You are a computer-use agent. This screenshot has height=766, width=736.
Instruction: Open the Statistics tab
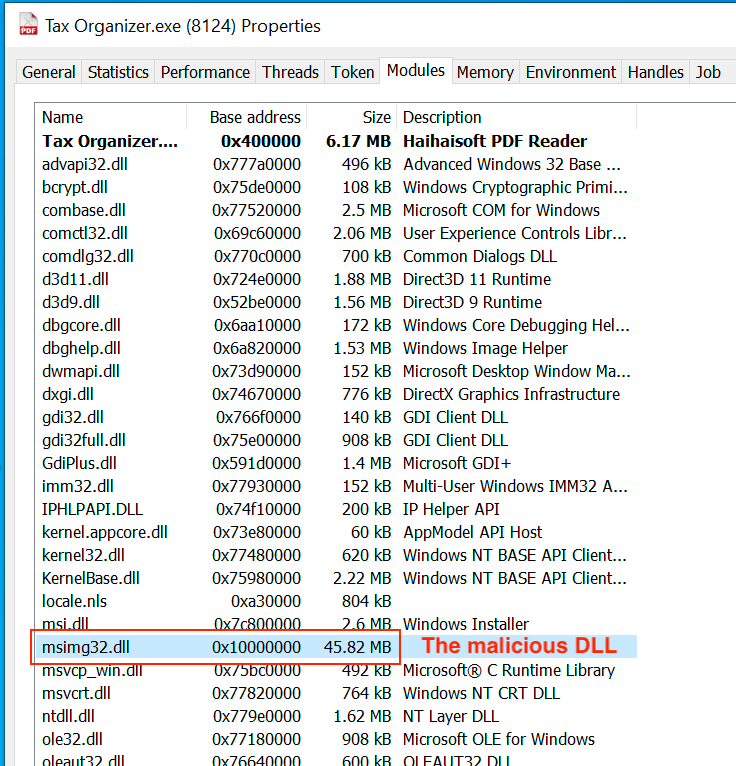[x=118, y=72]
